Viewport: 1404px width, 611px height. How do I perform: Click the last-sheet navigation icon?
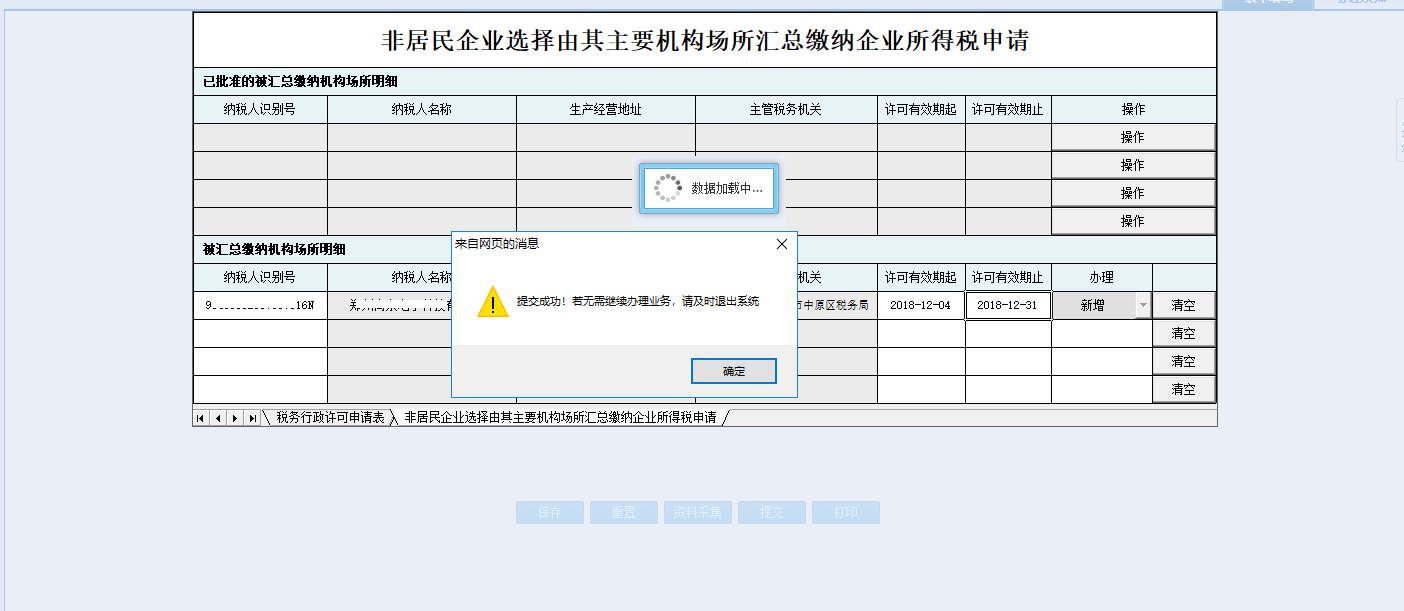point(251,418)
